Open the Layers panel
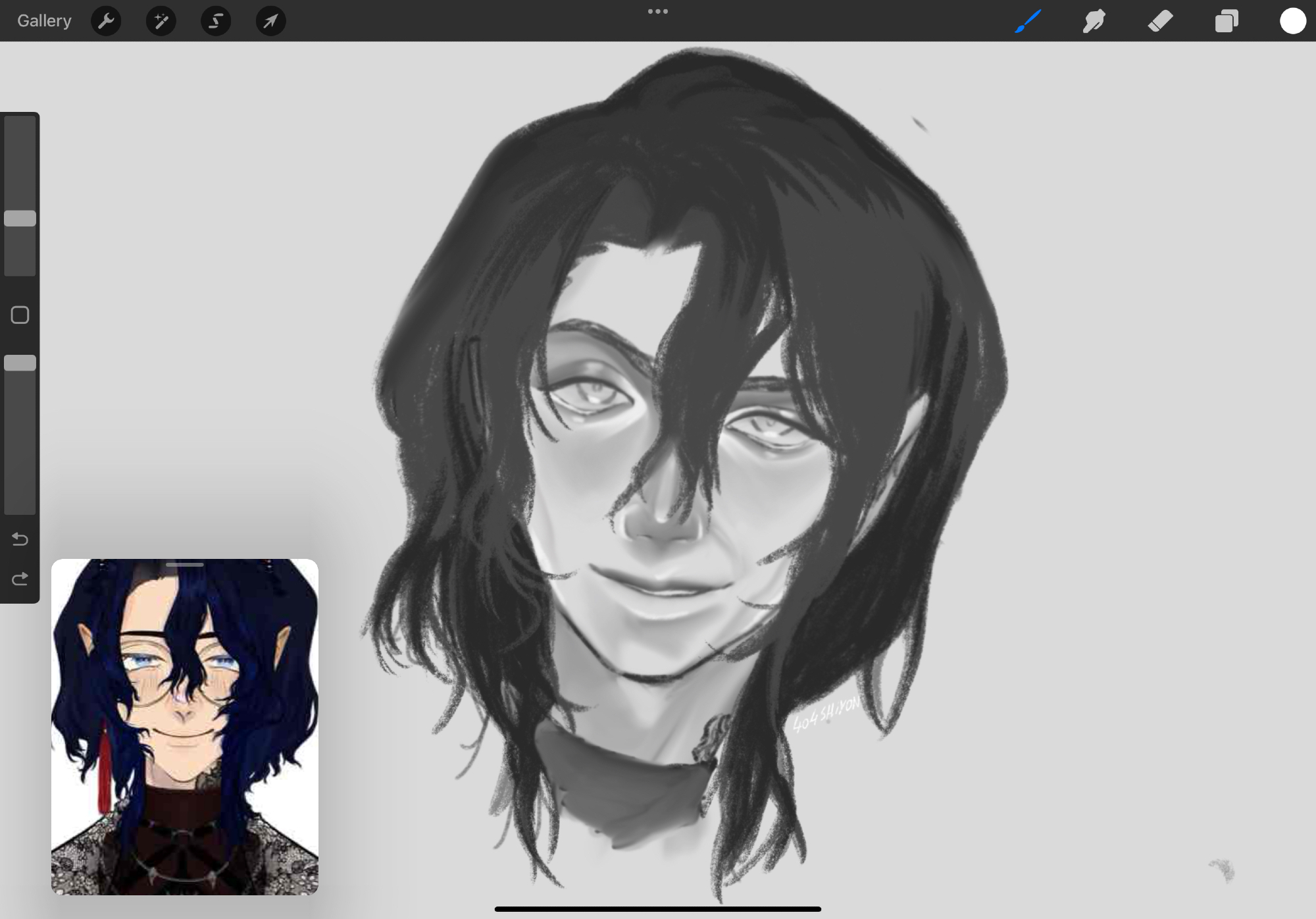Image resolution: width=1316 pixels, height=919 pixels. click(x=1227, y=21)
